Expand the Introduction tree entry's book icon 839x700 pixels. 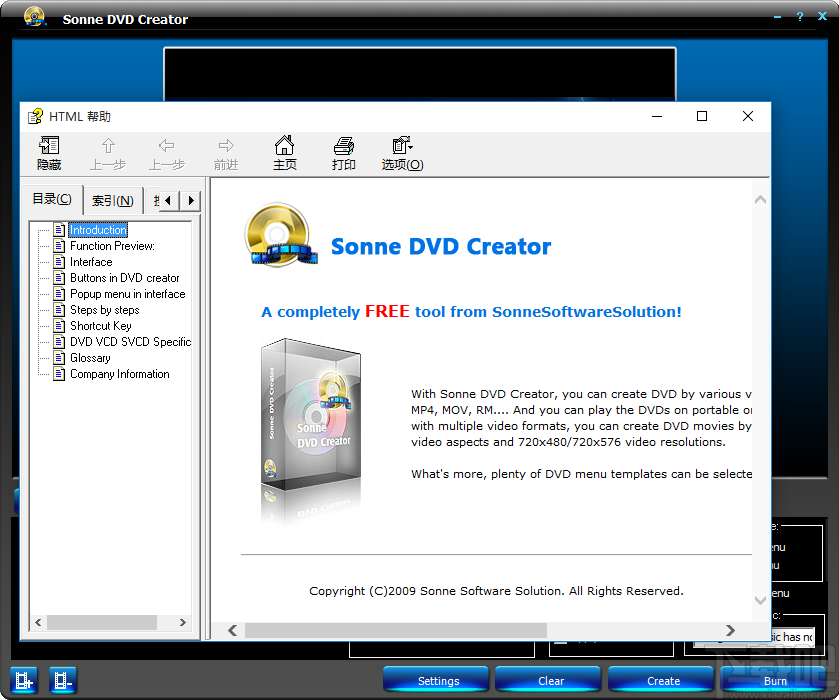(x=59, y=230)
